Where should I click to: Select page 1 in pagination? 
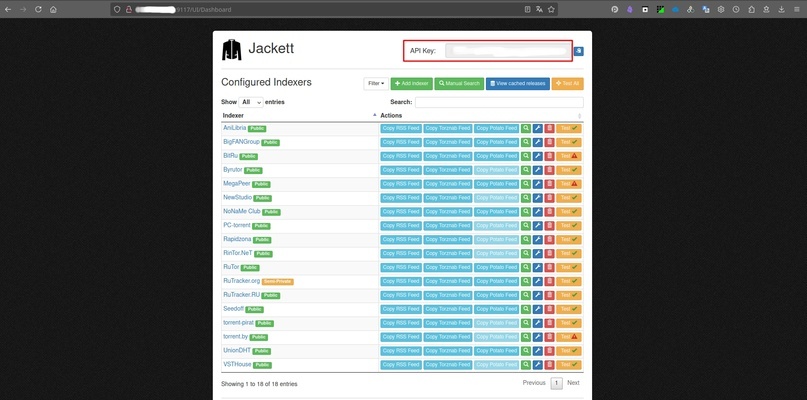click(x=556, y=383)
